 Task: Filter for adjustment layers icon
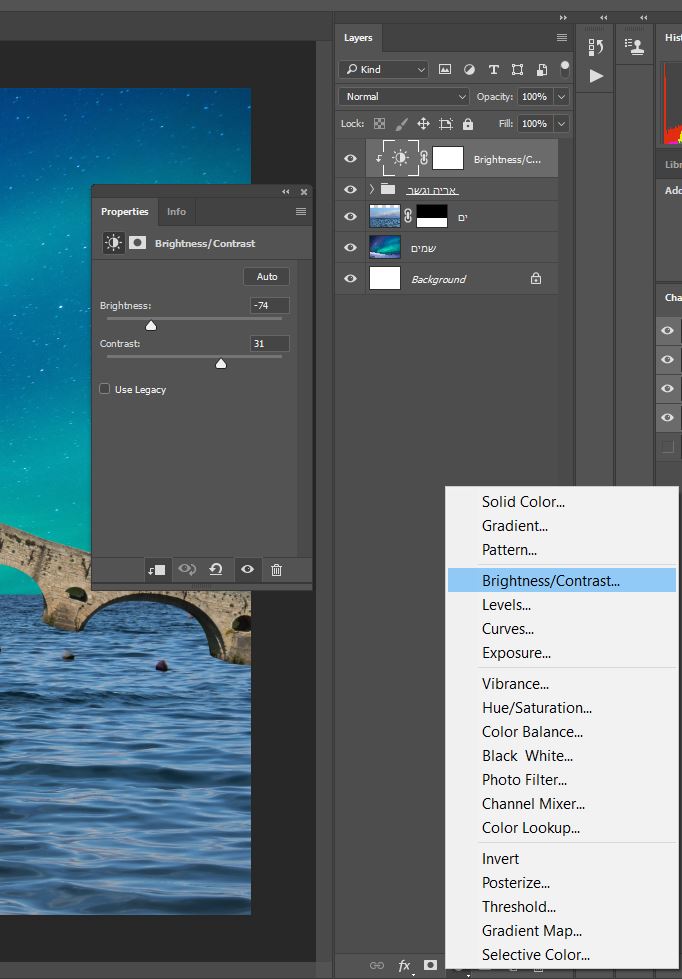(469, 70)
